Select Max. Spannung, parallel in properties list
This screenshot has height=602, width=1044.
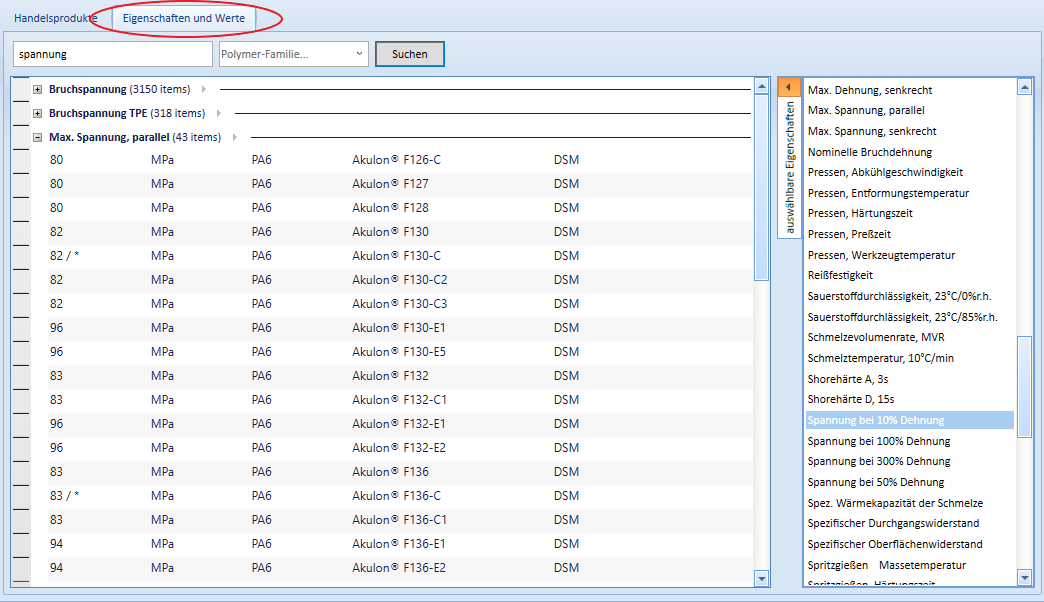866,111
